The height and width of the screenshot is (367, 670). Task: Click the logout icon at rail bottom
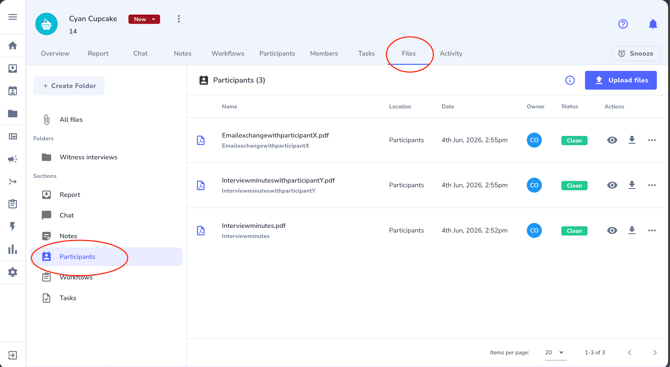13,355
